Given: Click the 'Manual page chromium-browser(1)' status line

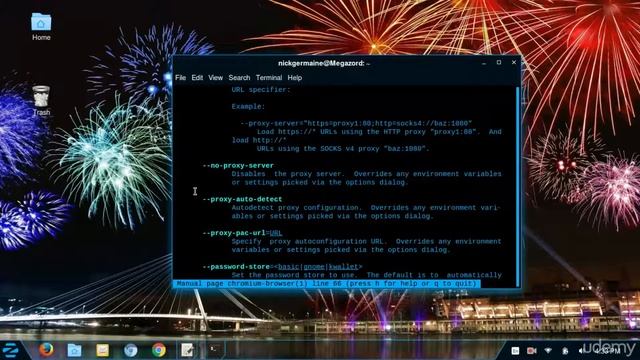Looking at the screenshot, I should tap(327, 283).
